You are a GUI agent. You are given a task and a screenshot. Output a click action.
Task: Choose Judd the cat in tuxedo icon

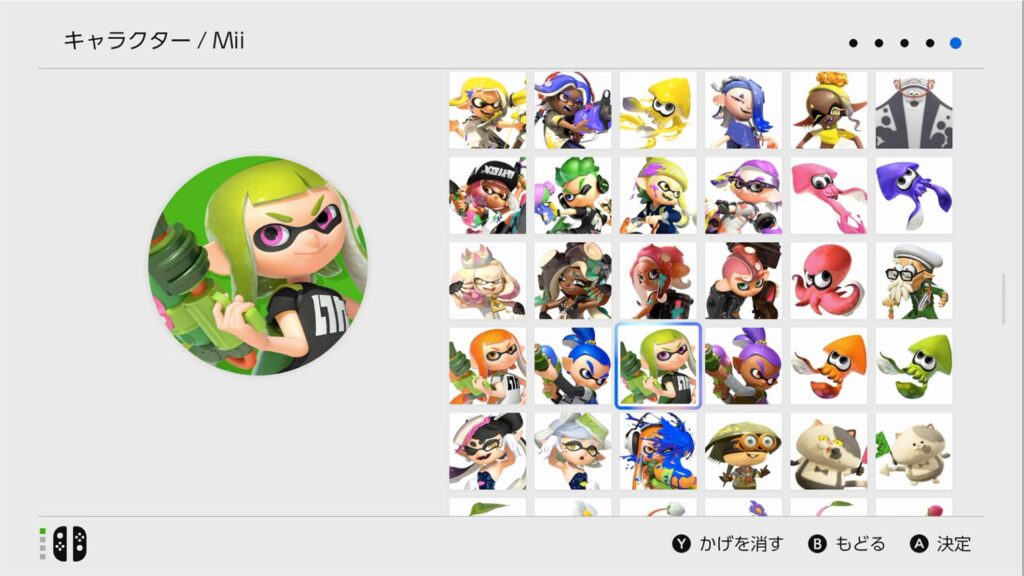(x=828, y=451)
